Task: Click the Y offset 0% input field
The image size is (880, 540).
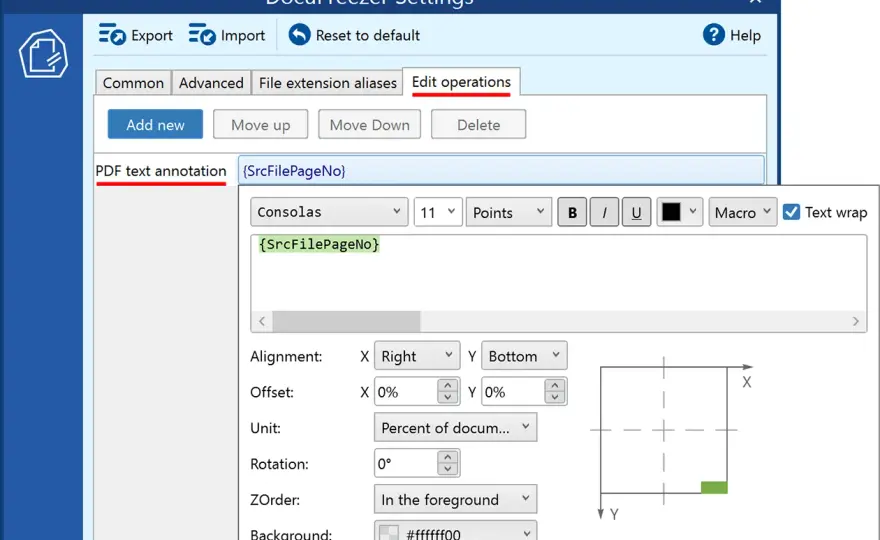Action: point(513,392)
